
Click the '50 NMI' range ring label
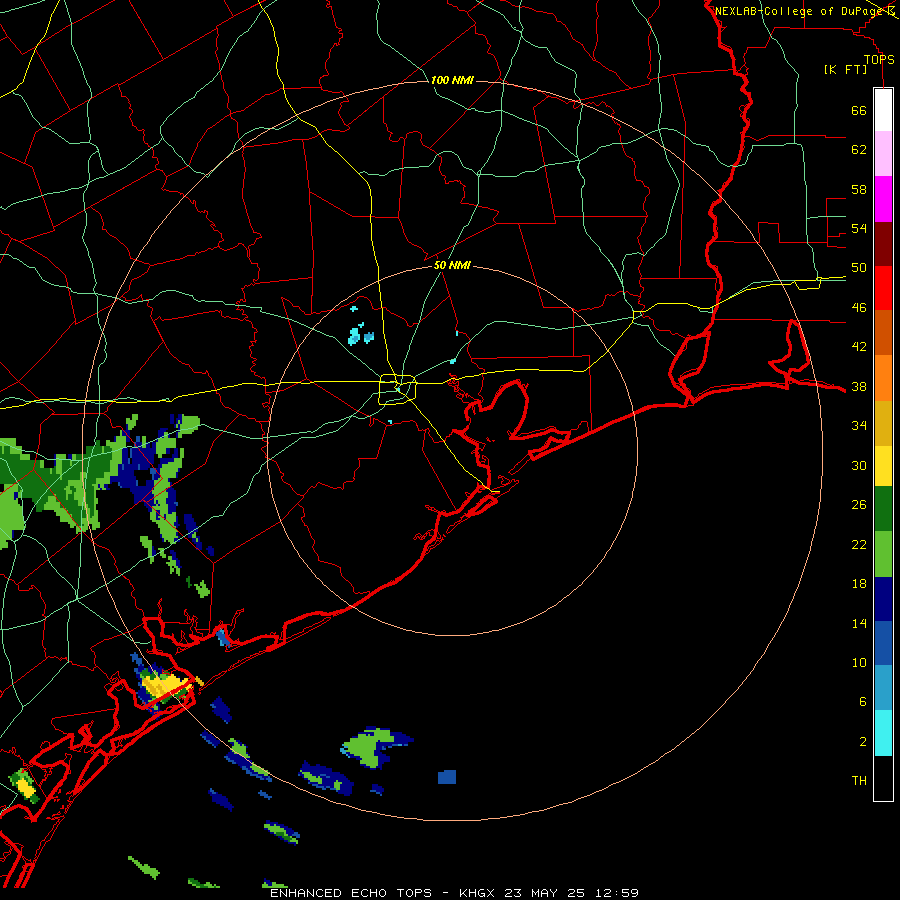(x=452, y=265)
